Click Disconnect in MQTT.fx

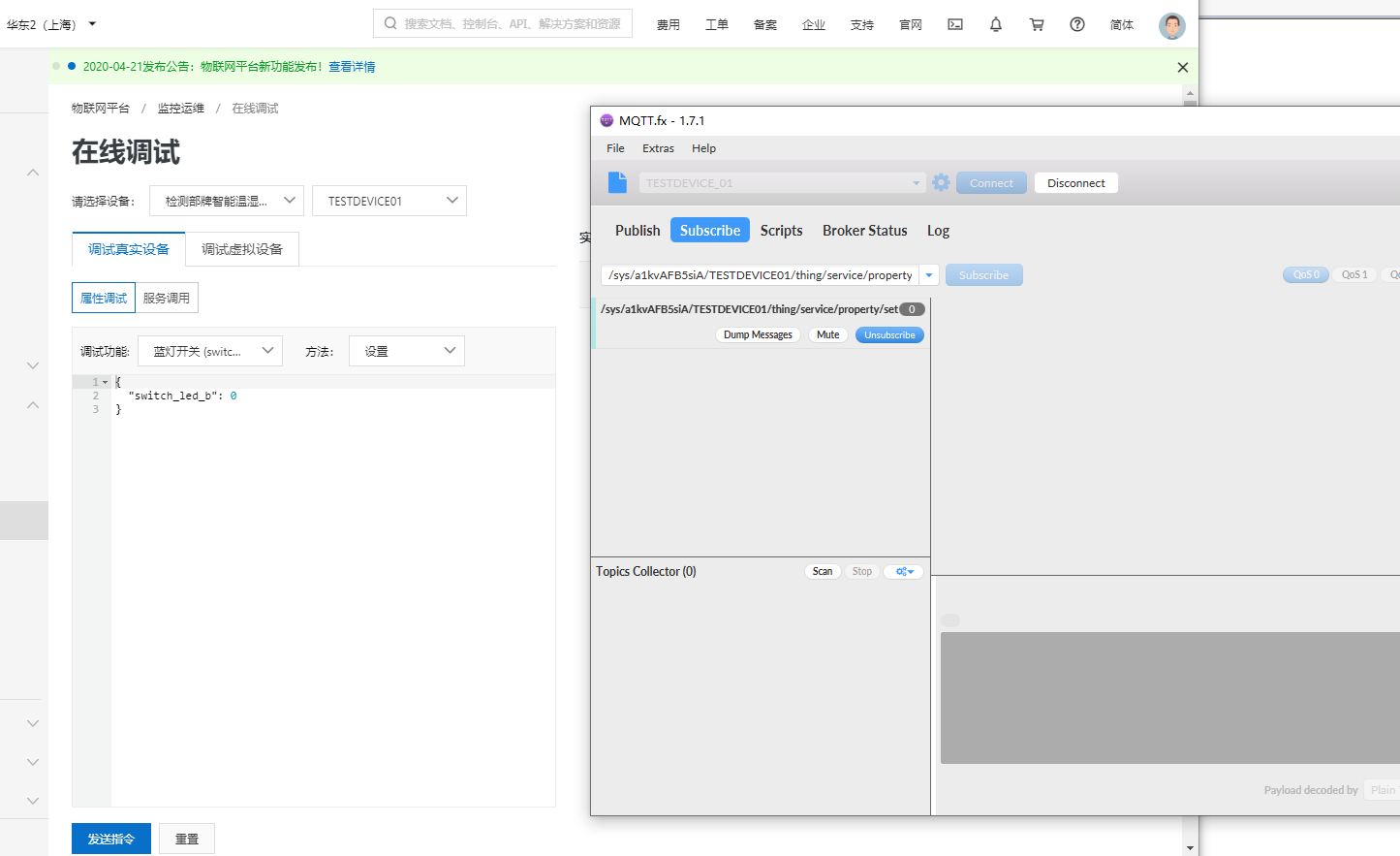pyautogui.click(x=1076, y=182)
